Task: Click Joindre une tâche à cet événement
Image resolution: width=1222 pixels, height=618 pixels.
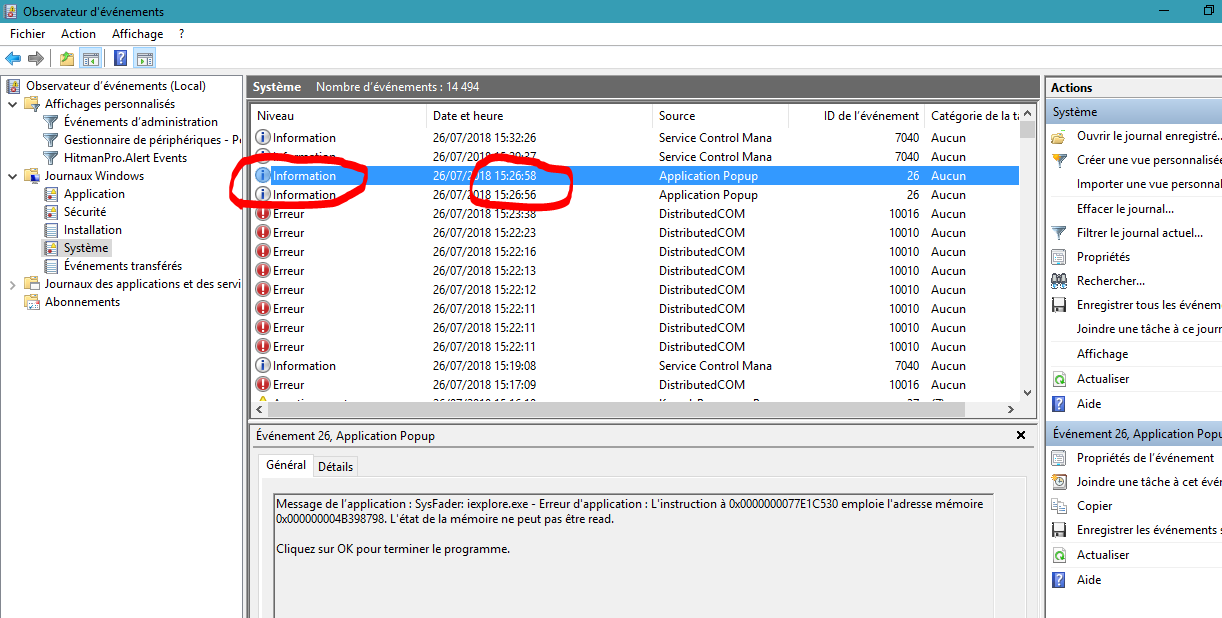Action: click(1149, 482)
